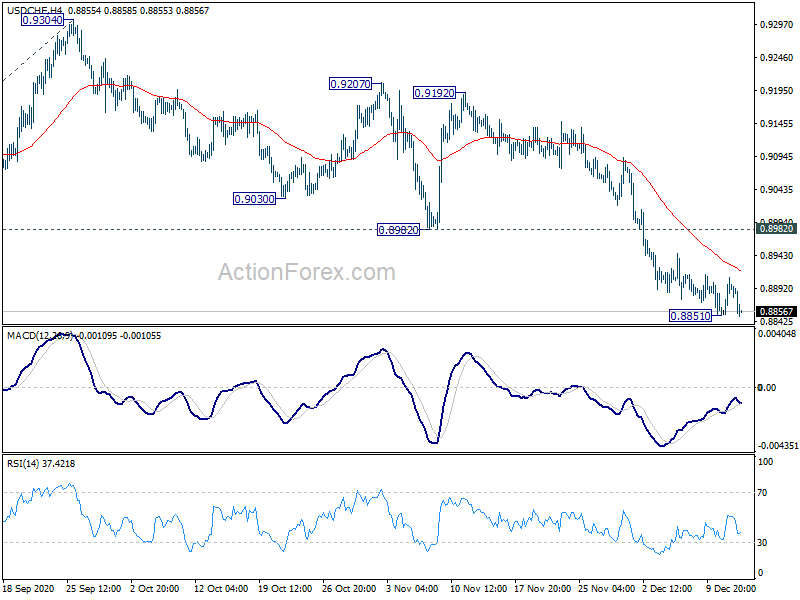Click the 0.88425 price axis value
Screen dimensions: 800x600
click(x=776, y=321)
